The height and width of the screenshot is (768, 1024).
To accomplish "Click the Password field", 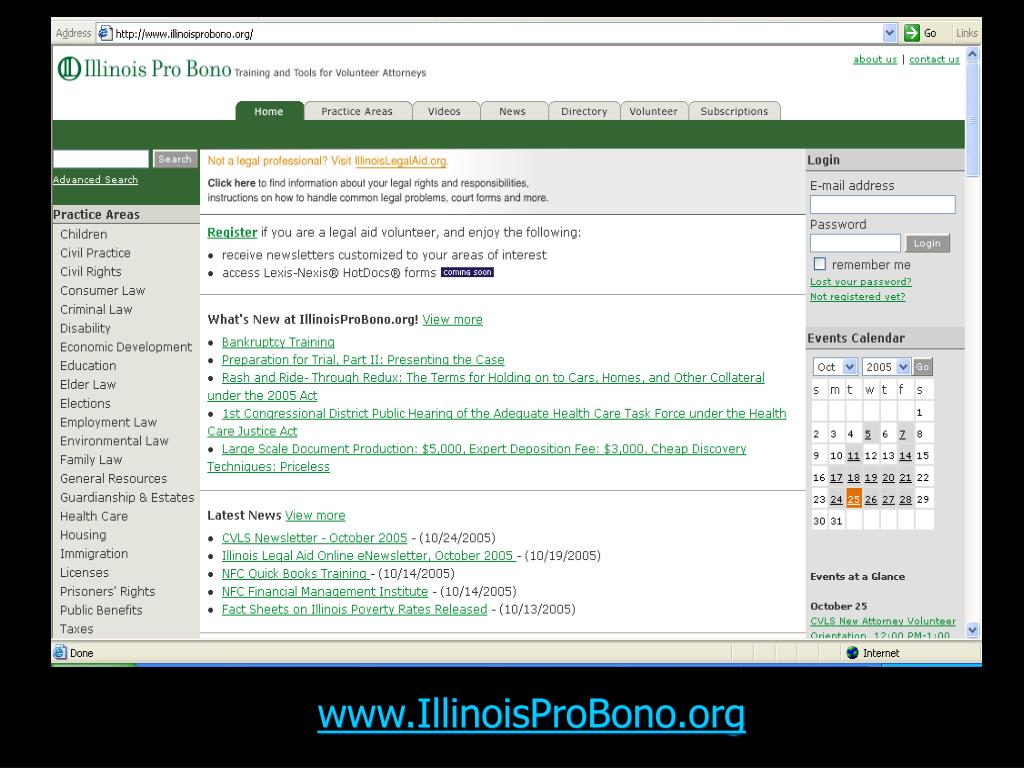I will (856, 243).
